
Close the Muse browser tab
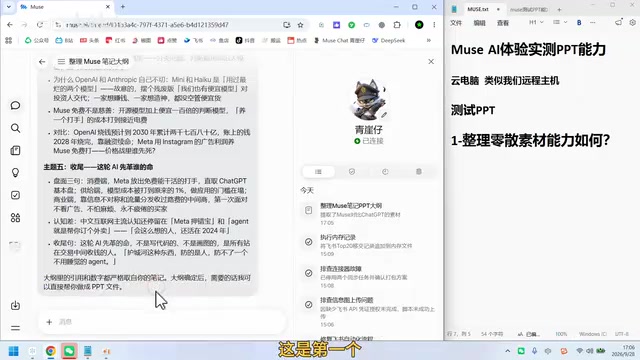108,7
